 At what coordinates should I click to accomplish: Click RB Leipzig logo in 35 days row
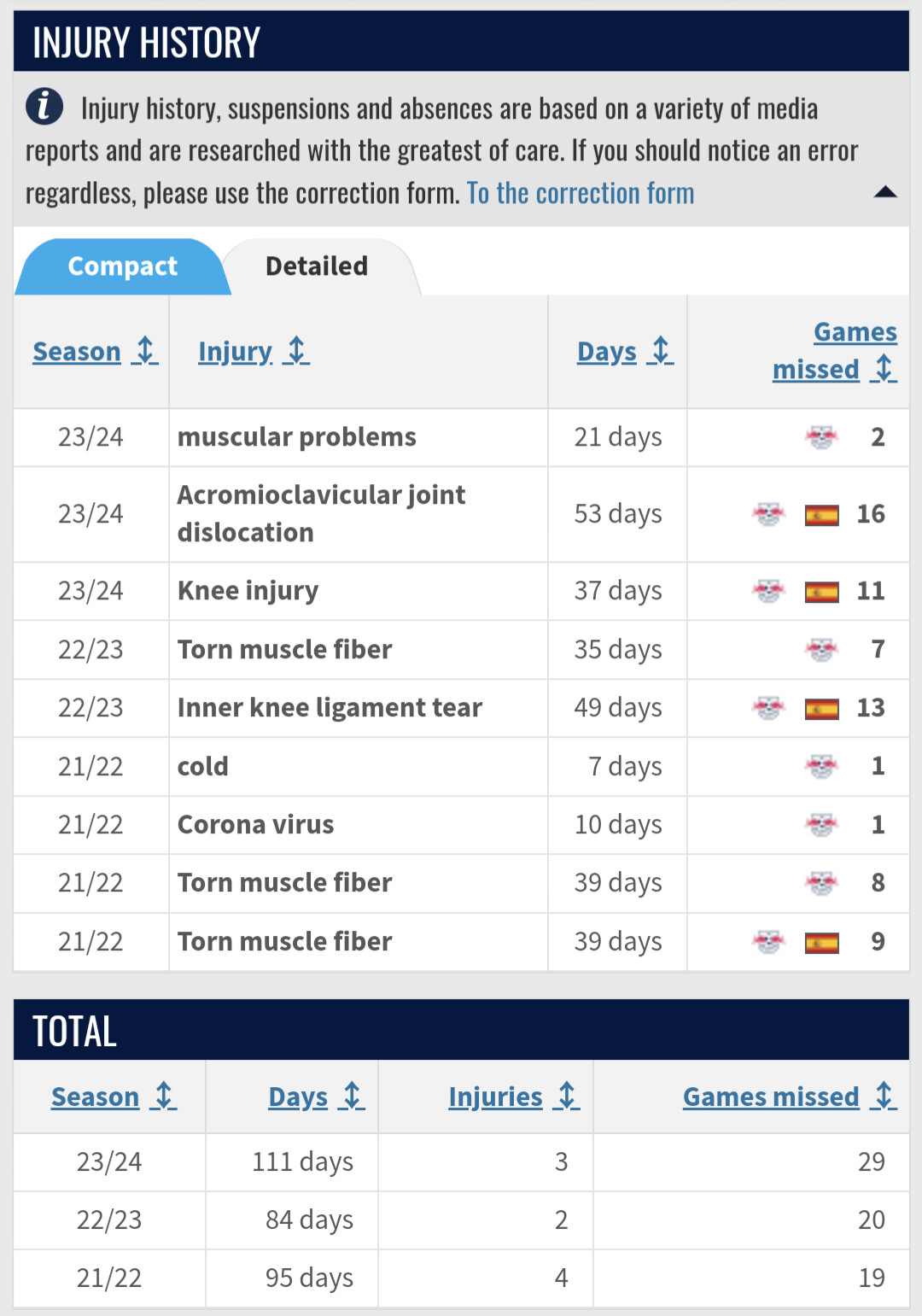pos(821,650)
